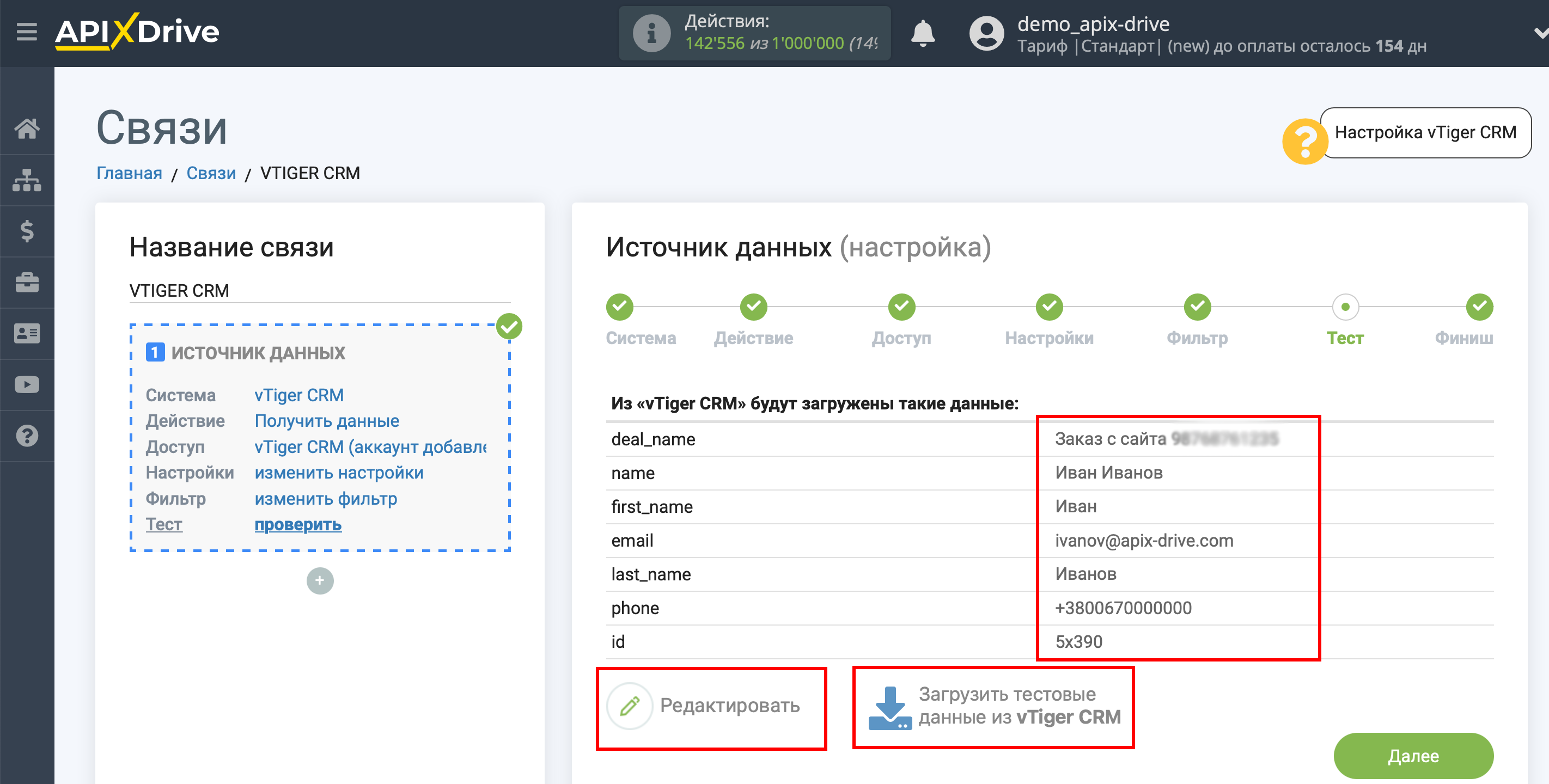This screenshot has height=784, width=1549.
Task: Click the Настройки step checkmark circle
Action: (1050, 307)
